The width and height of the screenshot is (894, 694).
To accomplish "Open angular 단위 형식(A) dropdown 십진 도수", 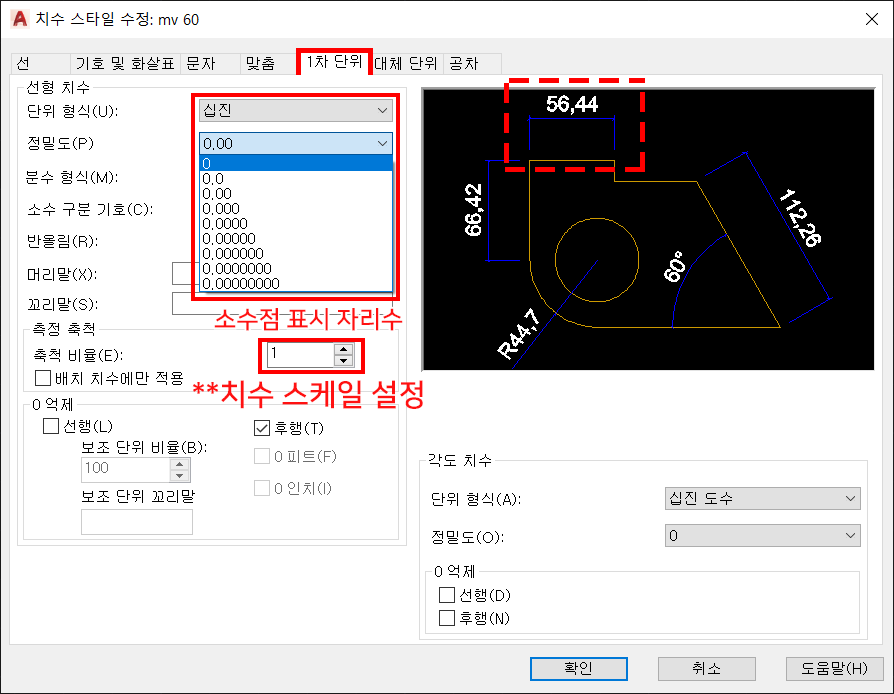I will point(762,498).
